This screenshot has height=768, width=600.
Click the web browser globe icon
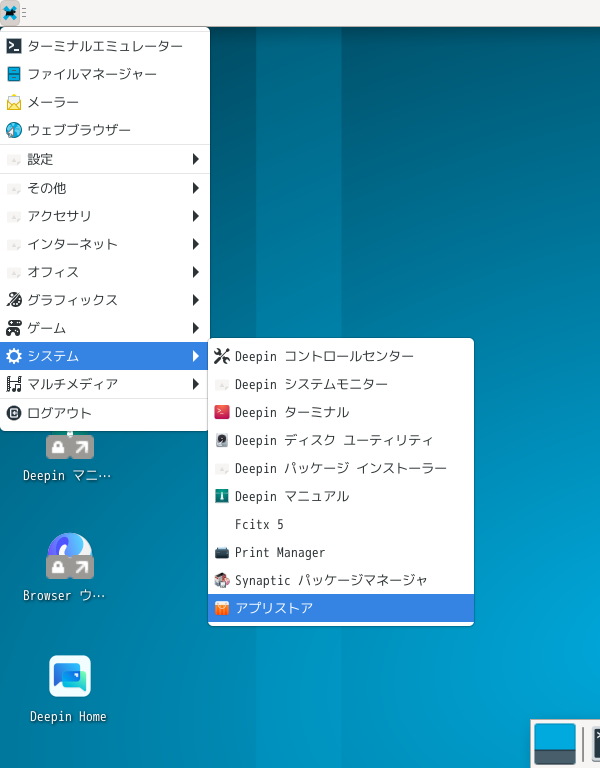(x=14, y=130)
